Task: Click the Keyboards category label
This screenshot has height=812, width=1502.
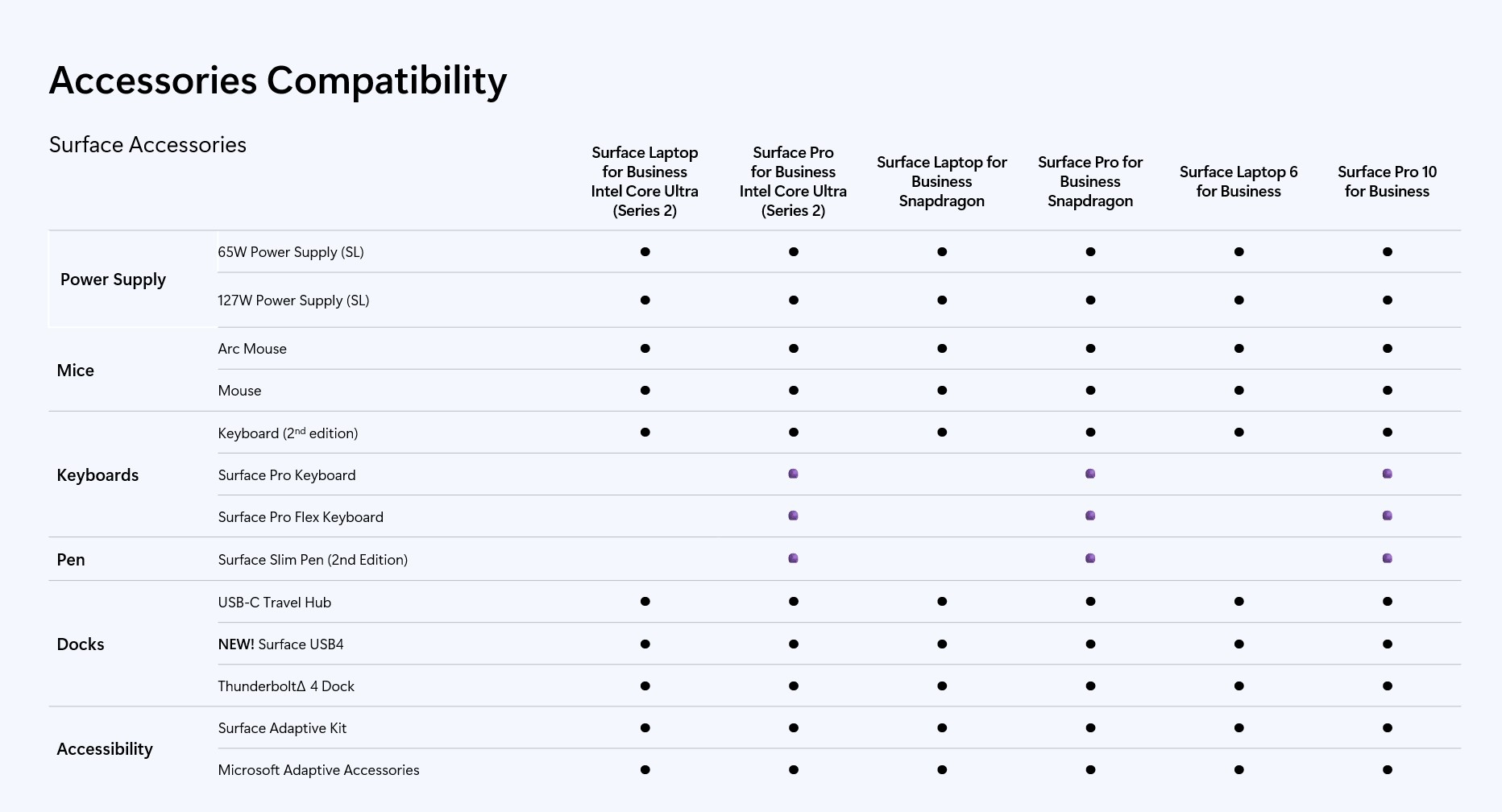Action: pos(98,475)
